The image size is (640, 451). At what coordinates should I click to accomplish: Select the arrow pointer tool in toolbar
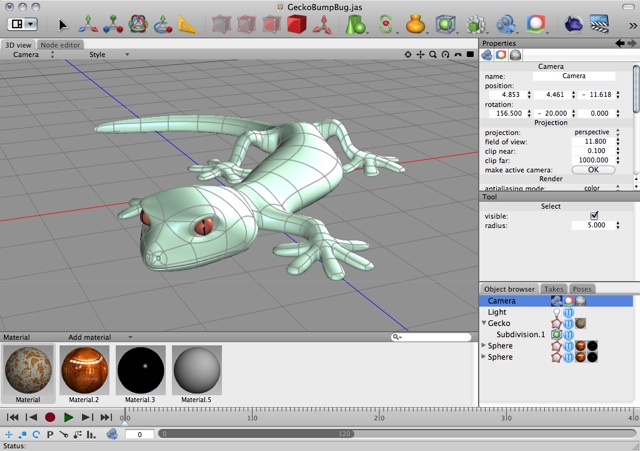(x=64, y=24)
